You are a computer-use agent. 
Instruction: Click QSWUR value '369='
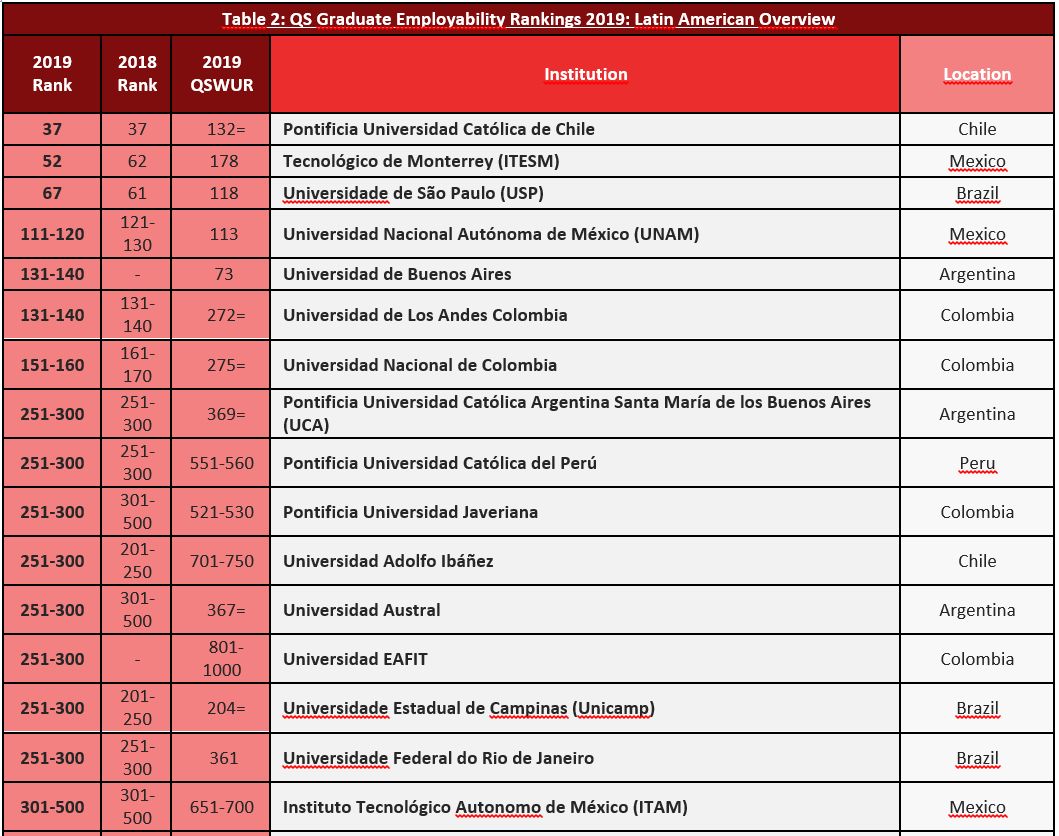pos(221,413)
